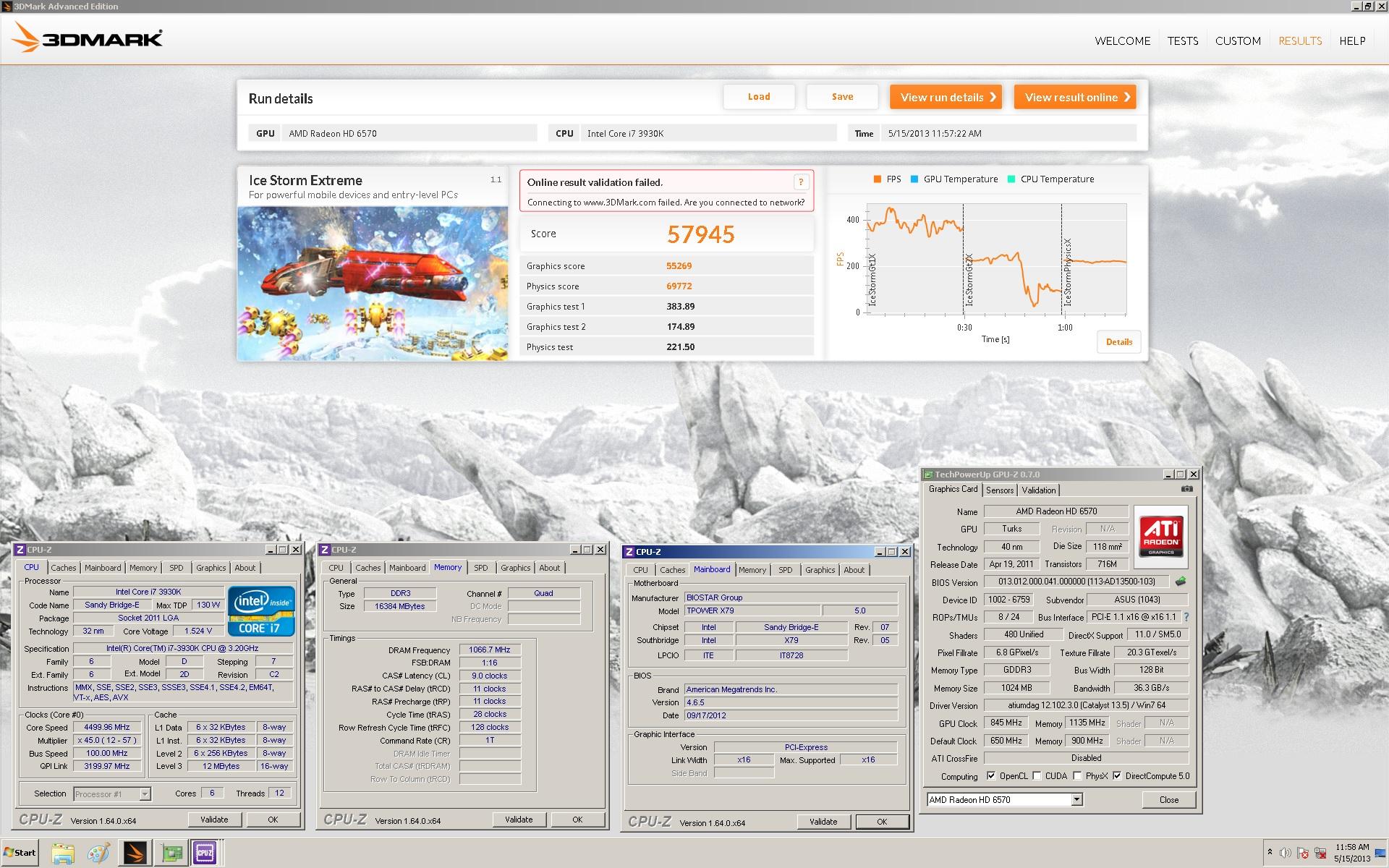
Task: Click View run details button
Action: [946, 97]
